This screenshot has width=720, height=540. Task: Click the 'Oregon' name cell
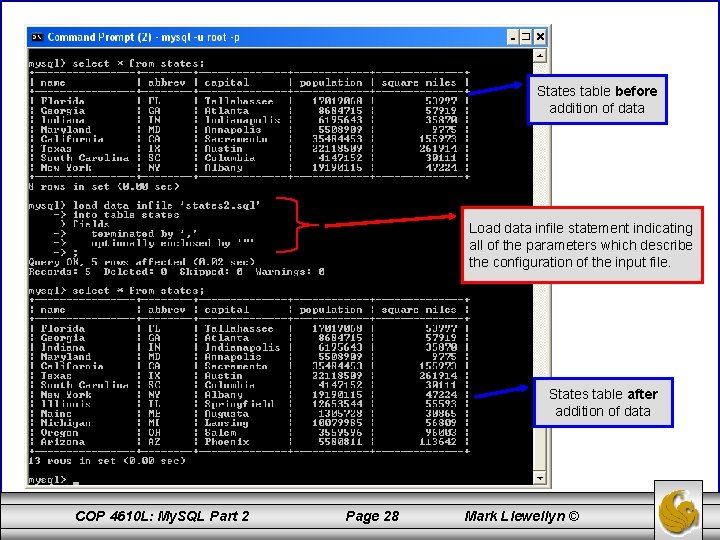(59, 433)
